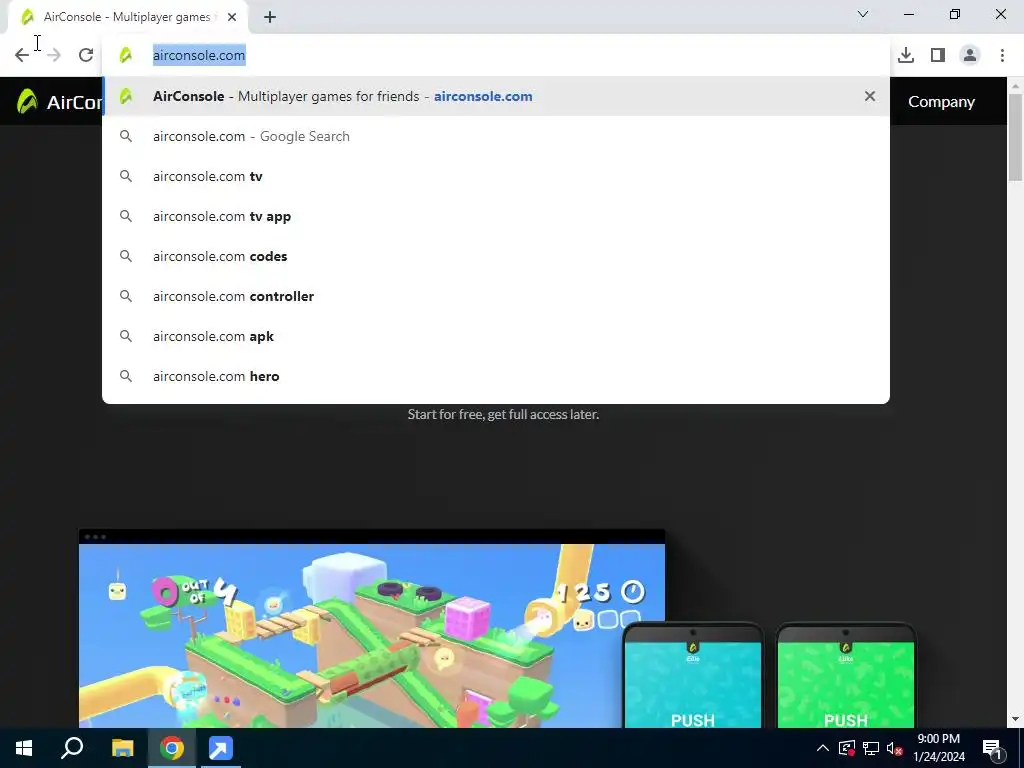This screenshot has height=768, width=1024.
Task: Click the blue PUSH phone controller
Action: (693, 676)
